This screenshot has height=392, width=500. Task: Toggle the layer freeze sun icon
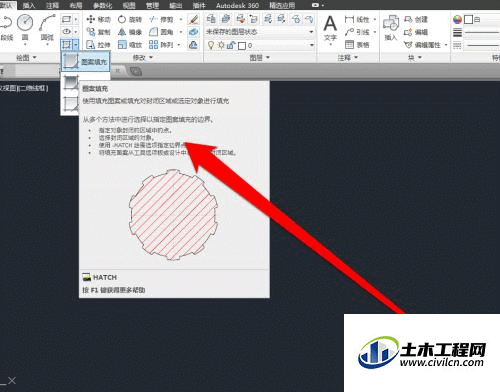221,45
